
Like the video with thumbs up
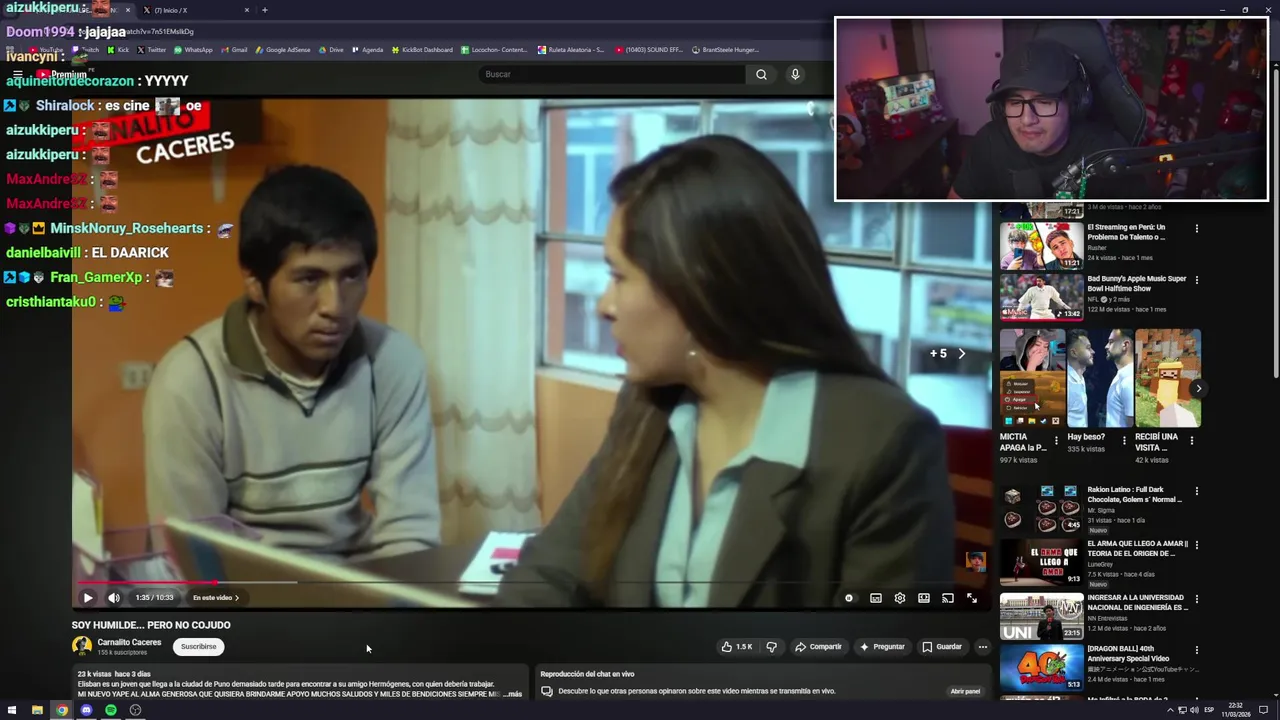[x=737, y=647]
